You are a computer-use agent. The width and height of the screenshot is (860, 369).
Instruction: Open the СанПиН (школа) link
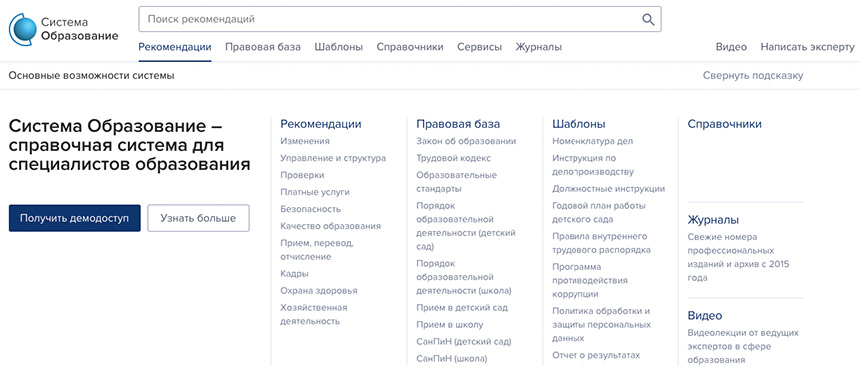(x=451, y=359)
